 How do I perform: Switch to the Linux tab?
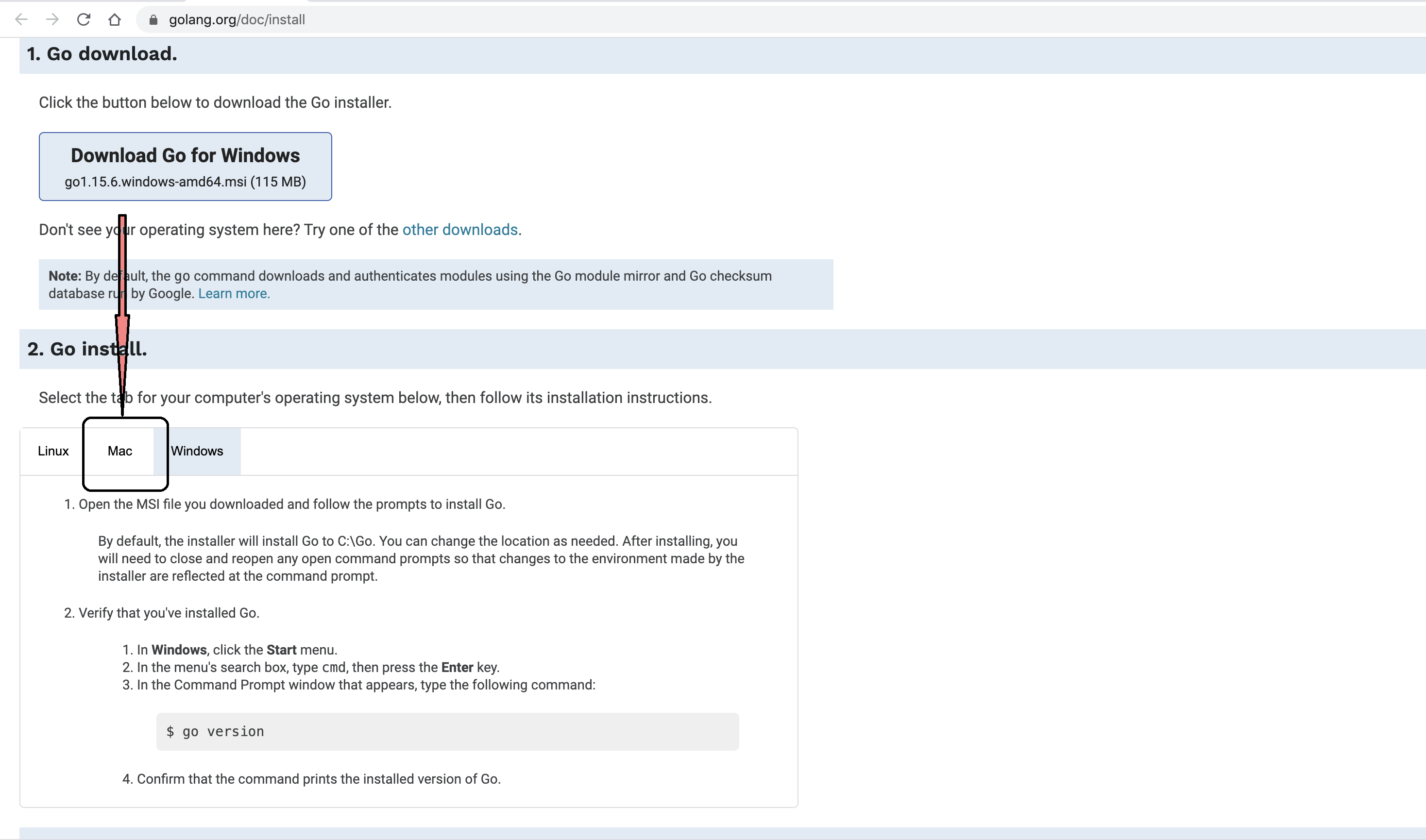coord(53,451)
